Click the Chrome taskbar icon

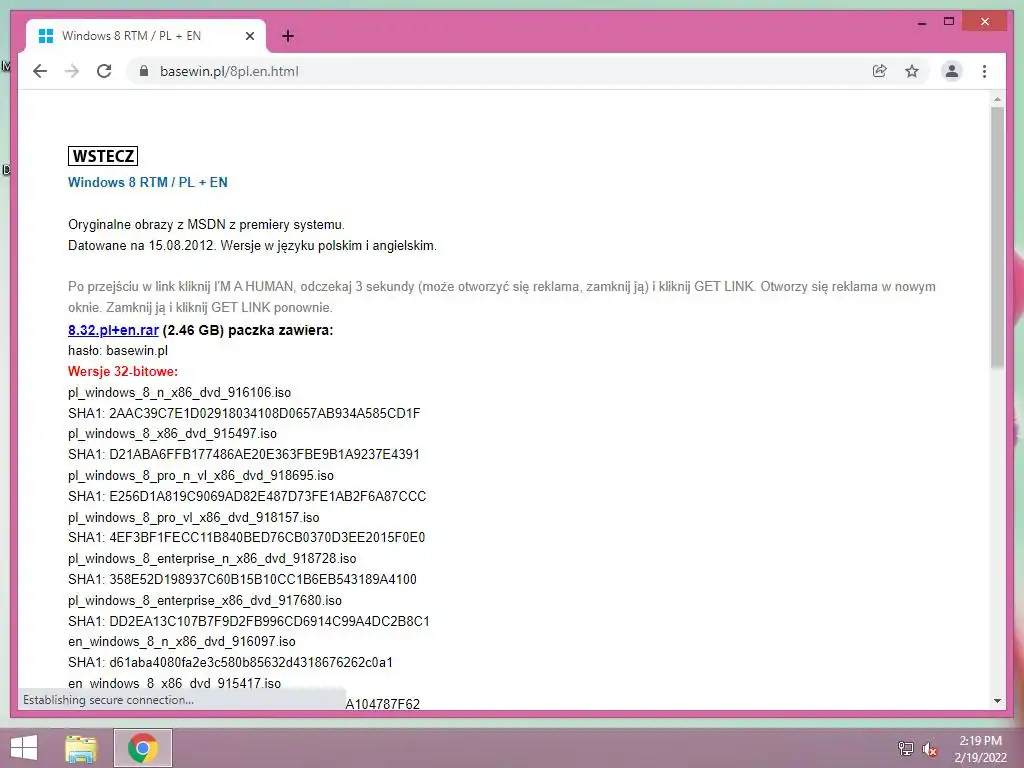[142, 748]
